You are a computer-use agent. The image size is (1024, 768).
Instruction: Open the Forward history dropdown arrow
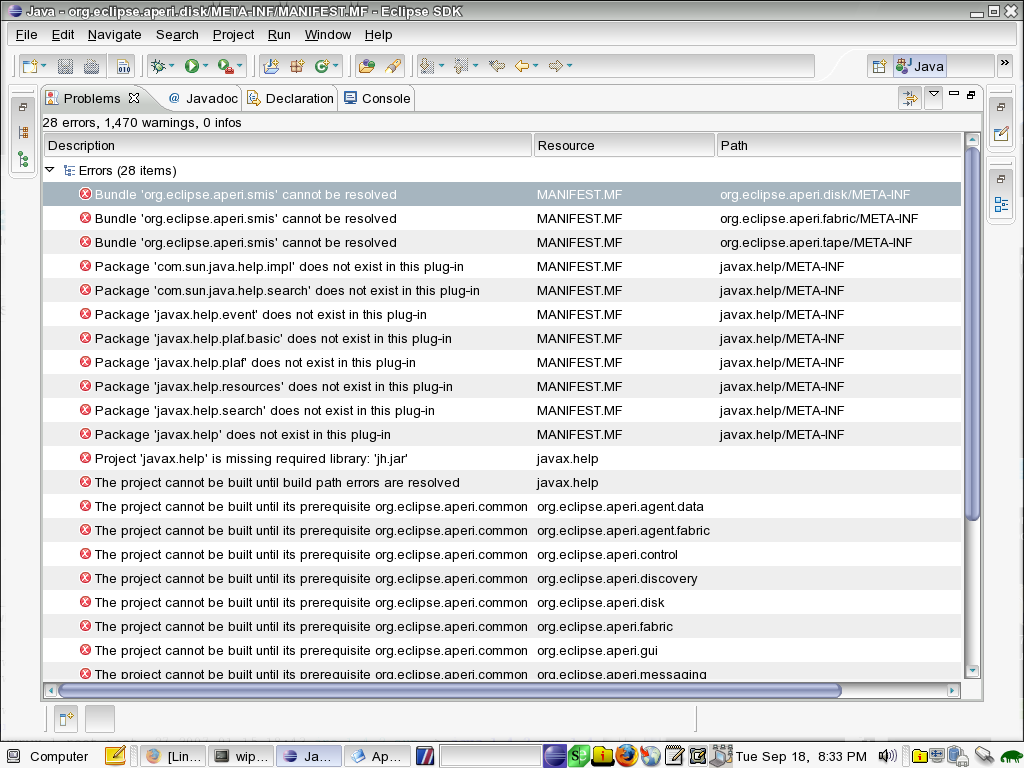click(x=569, y=66)
